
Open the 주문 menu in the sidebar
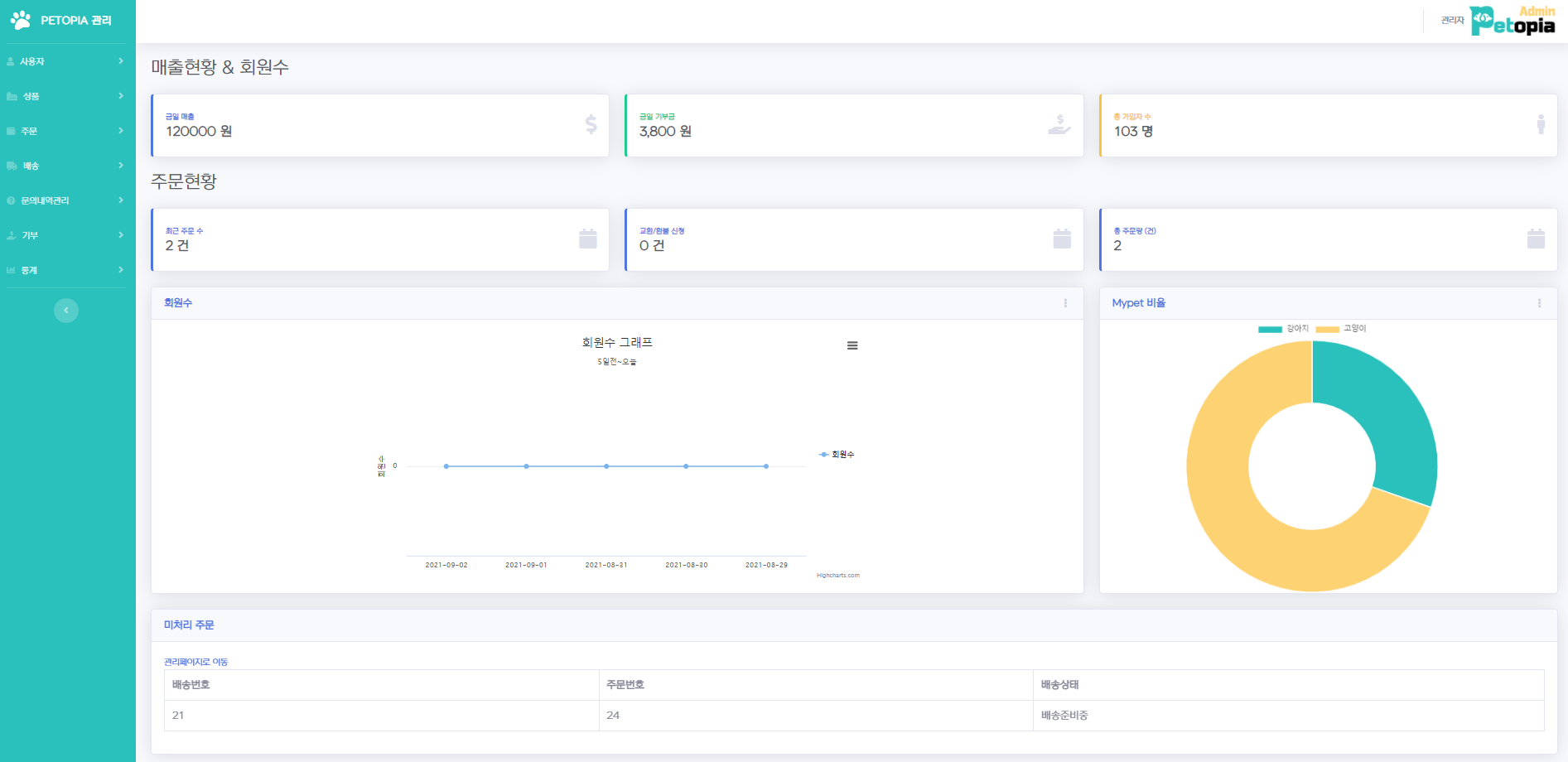(29, 131)
